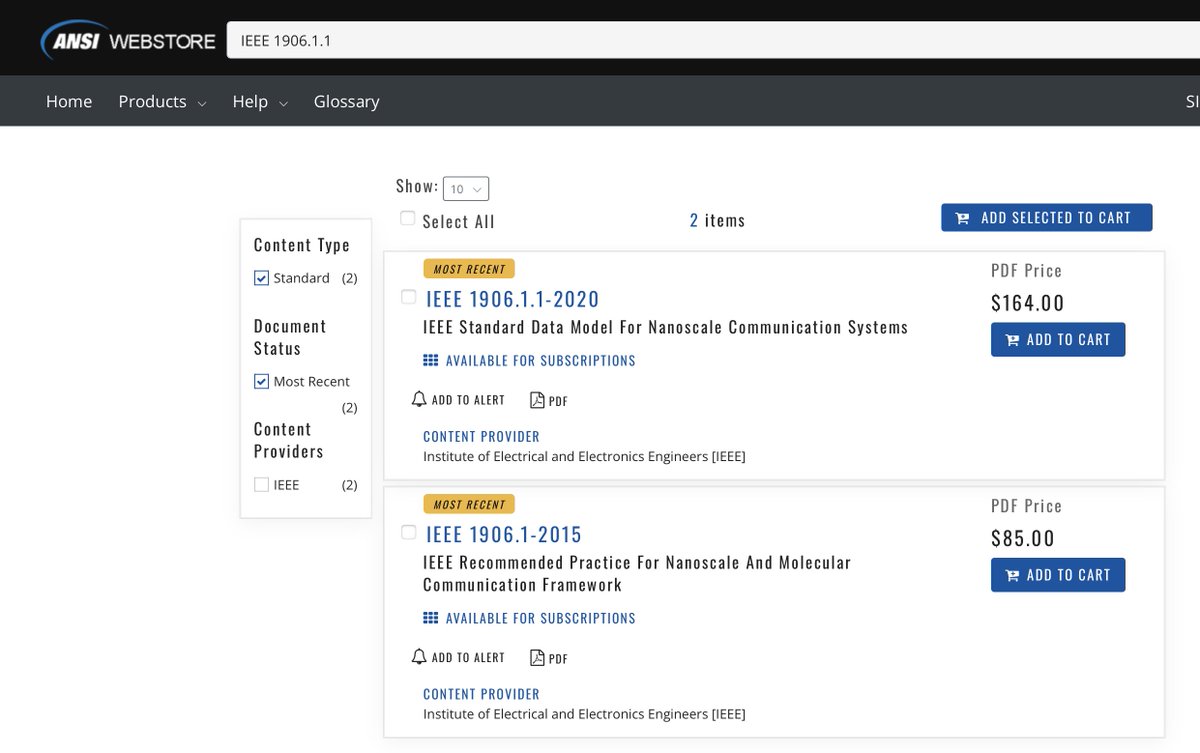Open the IEEE 1906.1-2015 title link

[x=504, y=534]
